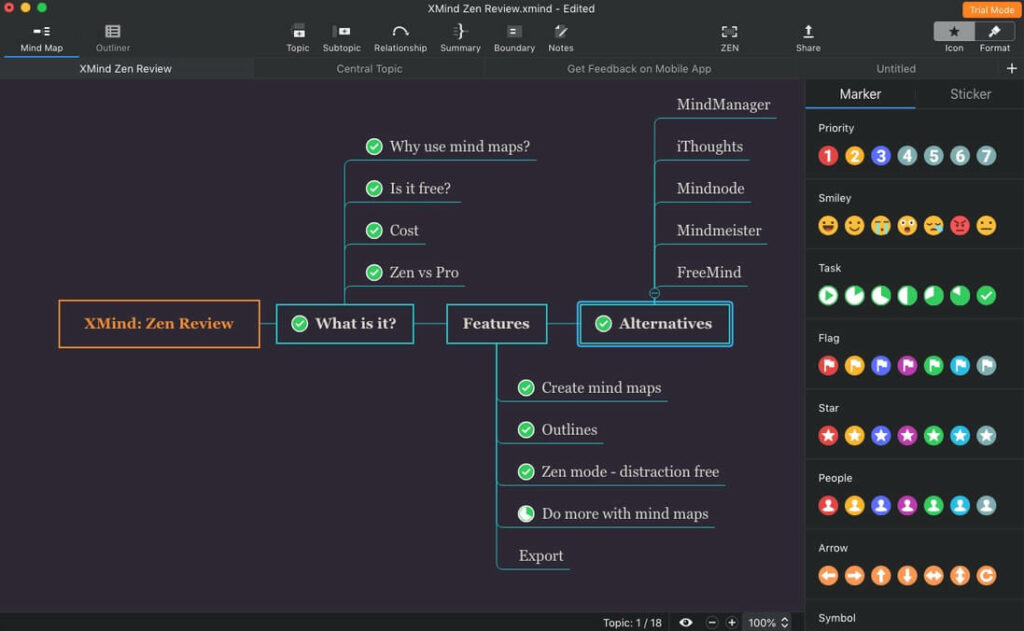Apply the red Star marker
The image size is (1024, 631).
828,435
